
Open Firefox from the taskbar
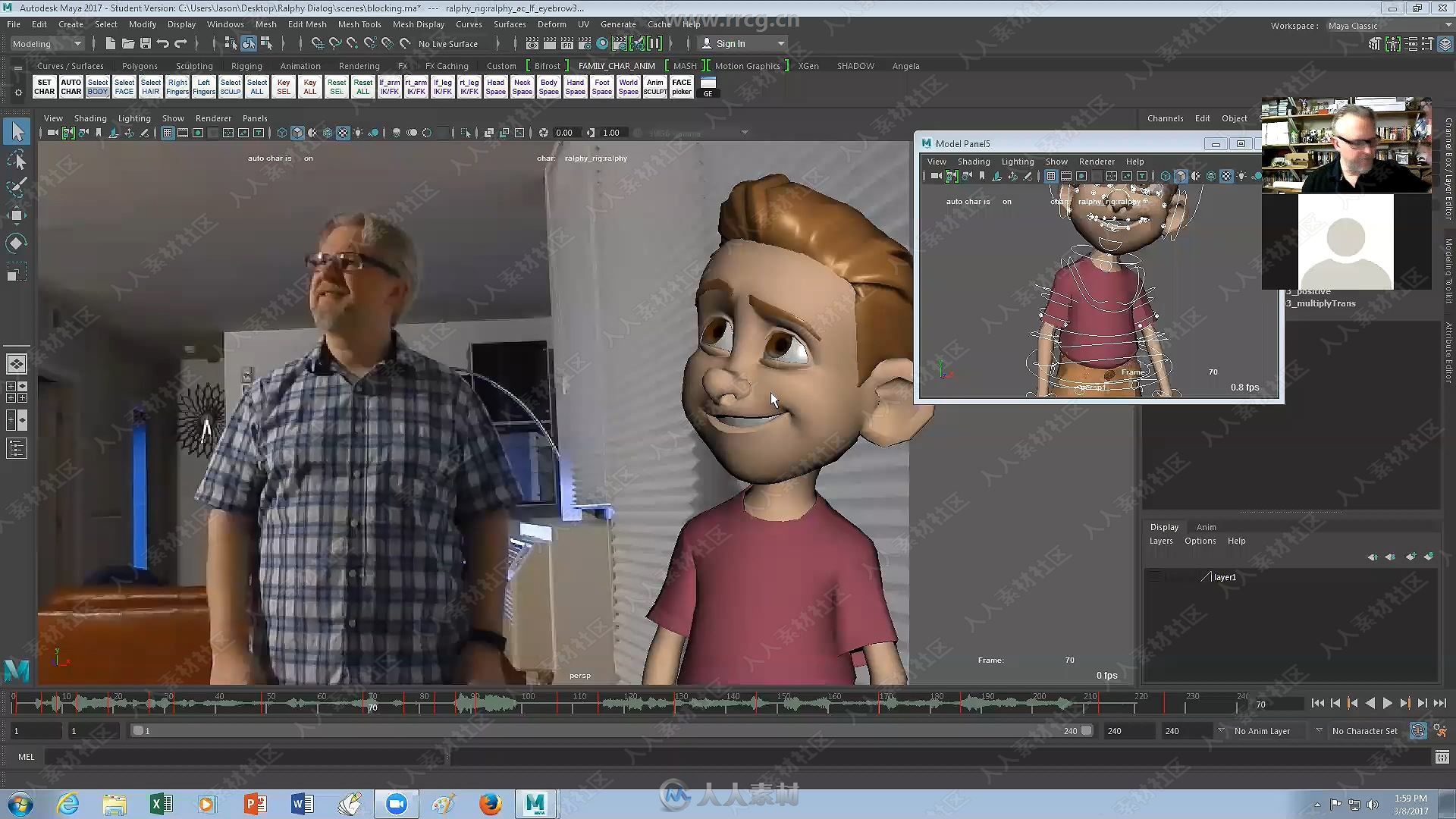[x=490, y=803]
